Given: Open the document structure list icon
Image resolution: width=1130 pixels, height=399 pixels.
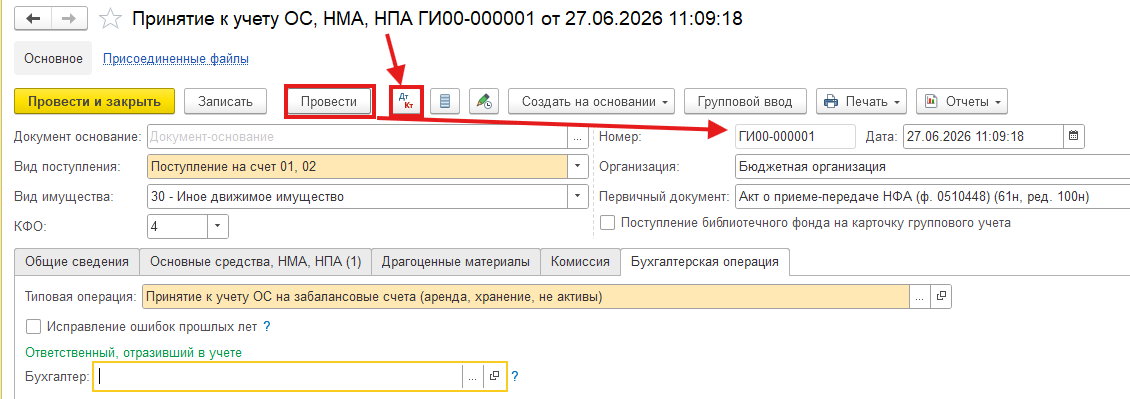Looking at the screenshot, I should (445, 102).
